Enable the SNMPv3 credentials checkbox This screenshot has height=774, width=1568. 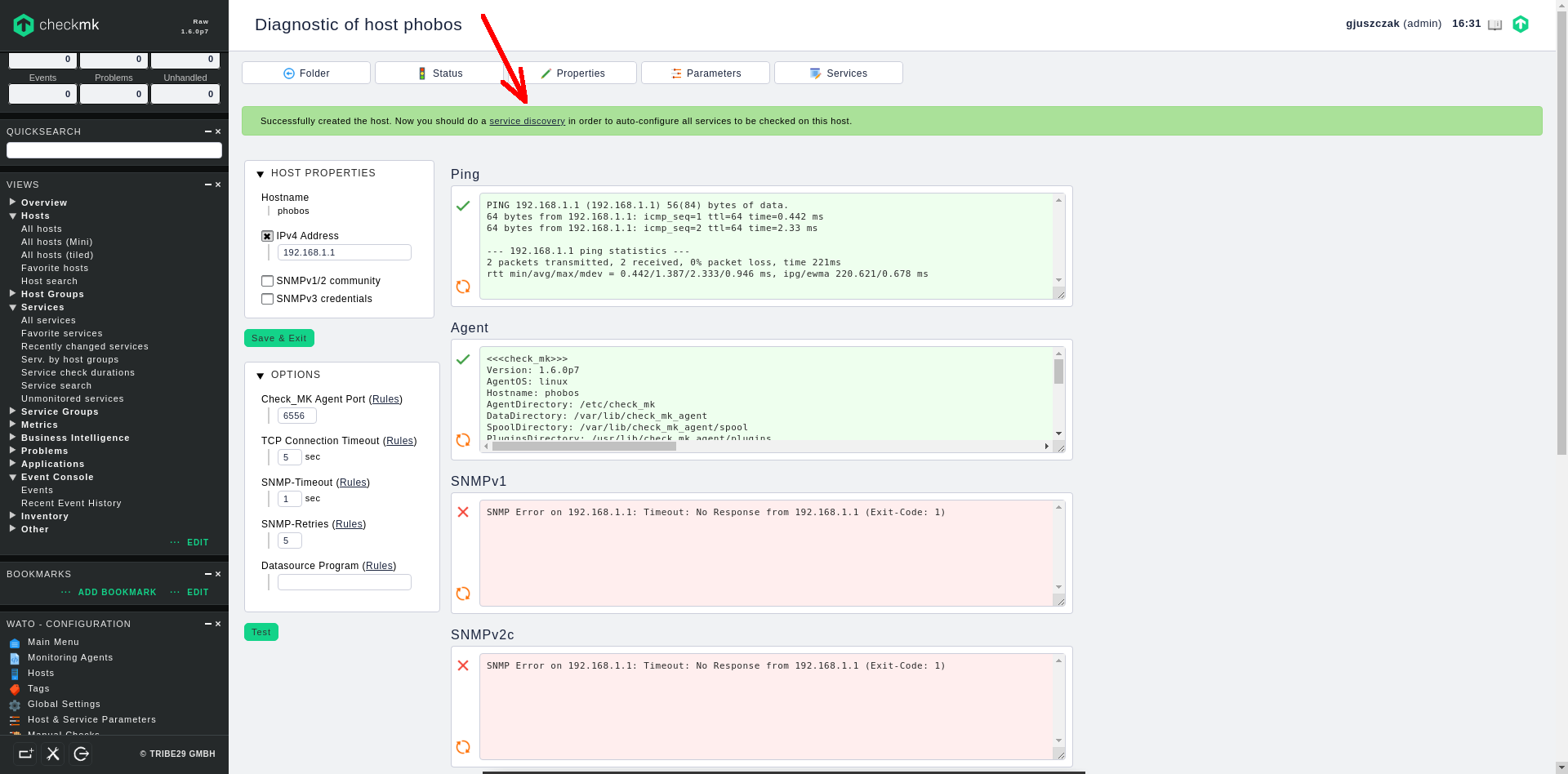[267, 299]
